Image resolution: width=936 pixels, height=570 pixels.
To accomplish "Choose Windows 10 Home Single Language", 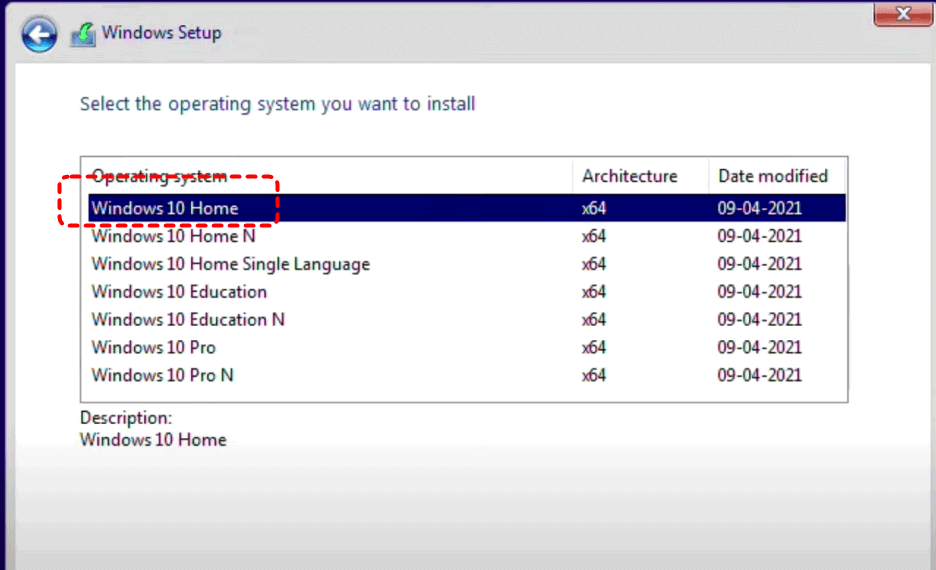I will 467,264.
